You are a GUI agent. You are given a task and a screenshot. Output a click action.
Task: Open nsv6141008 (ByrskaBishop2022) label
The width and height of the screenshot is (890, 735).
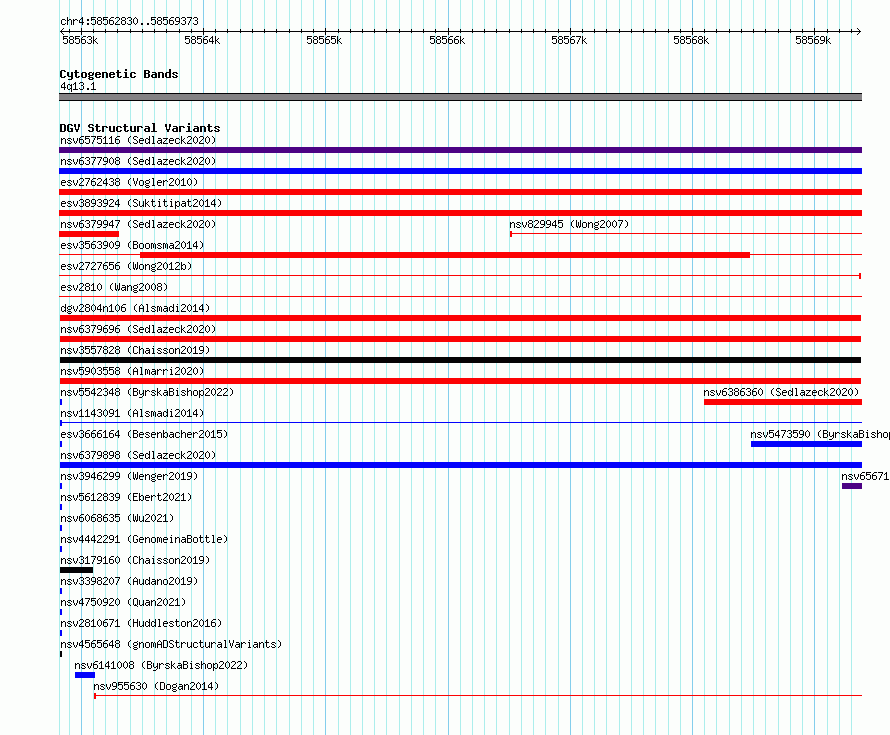point(161,665)
